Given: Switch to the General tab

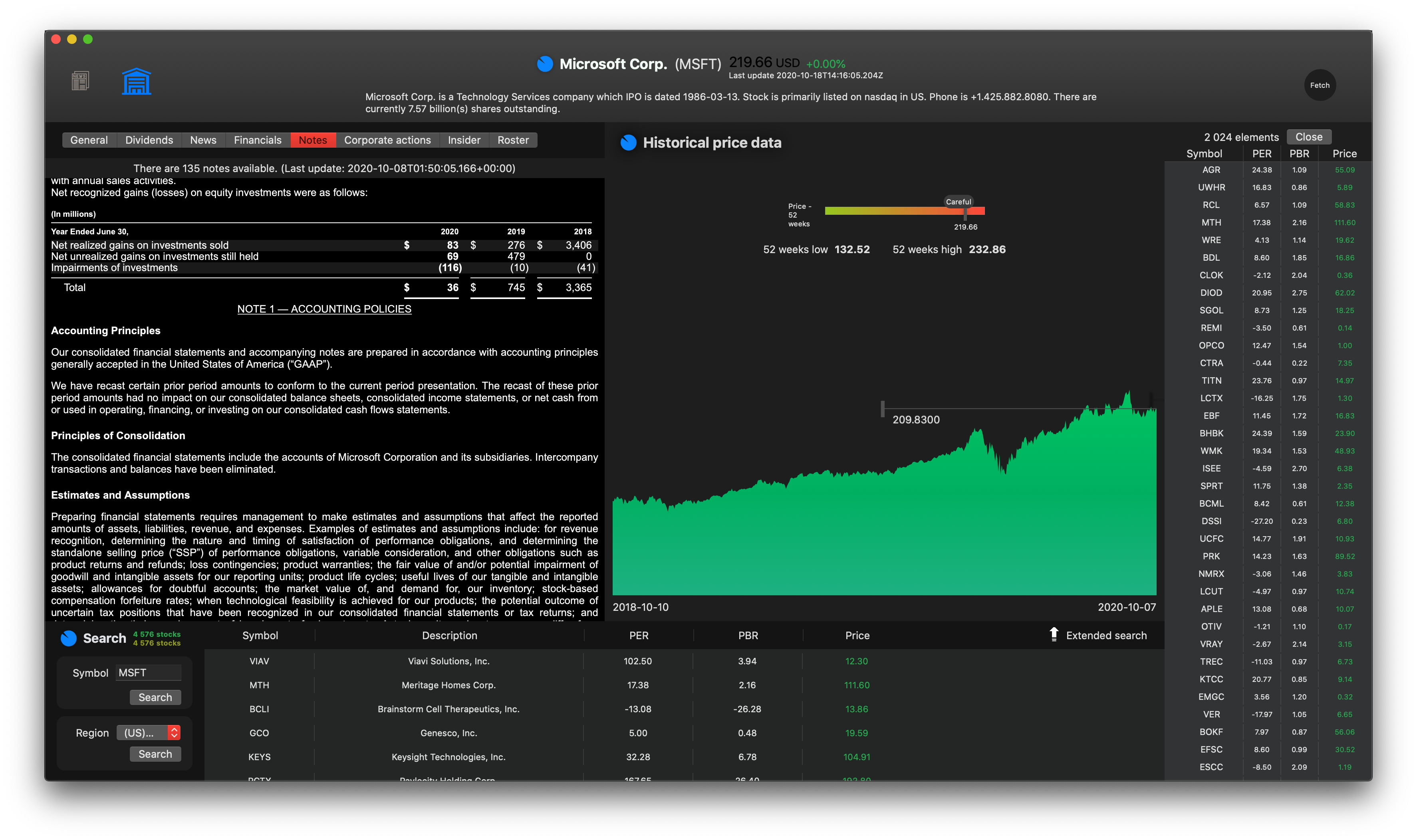Looking at the screenshot, I should [89, 140].
